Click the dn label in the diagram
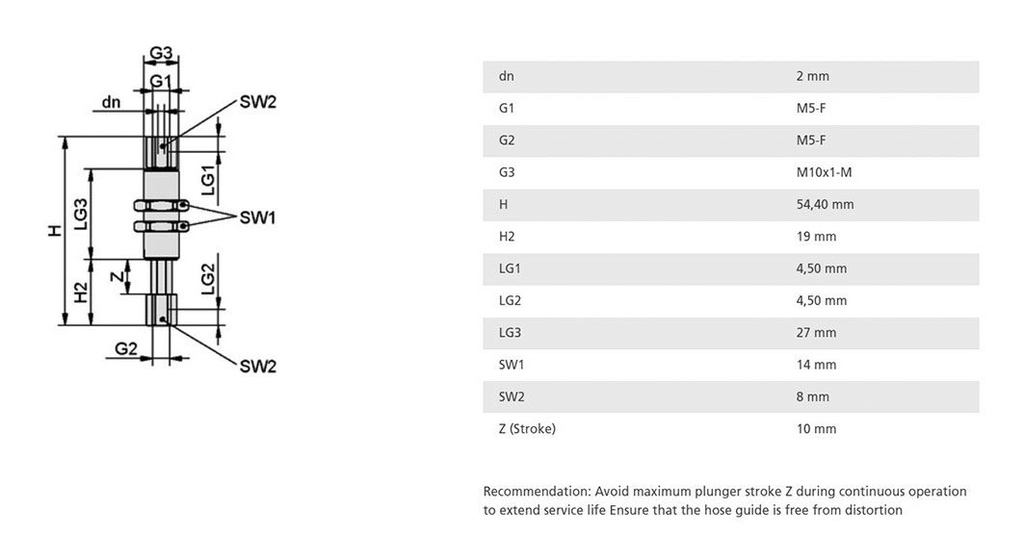Viewport: 1024px width, 560px height. (x=111, y=102)
